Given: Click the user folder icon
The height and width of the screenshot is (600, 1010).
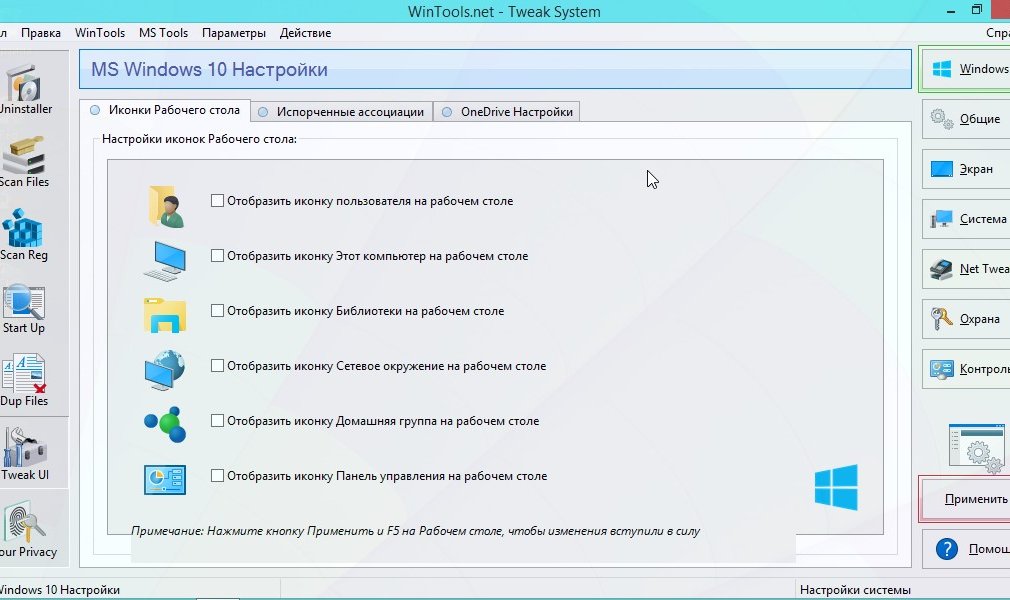Looking at the screenshot, I should 166,206.
